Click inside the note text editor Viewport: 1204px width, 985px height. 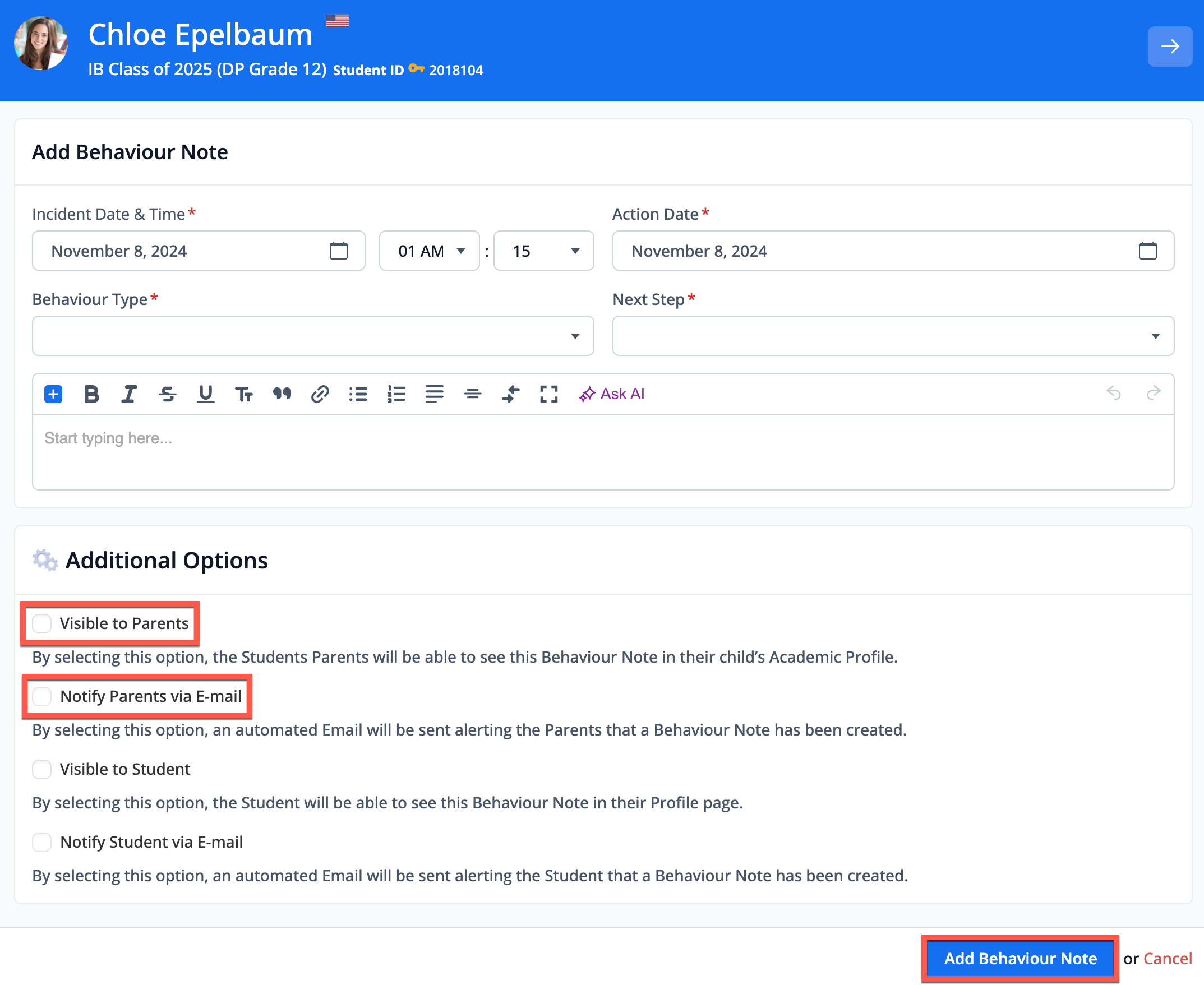point(340,448)
